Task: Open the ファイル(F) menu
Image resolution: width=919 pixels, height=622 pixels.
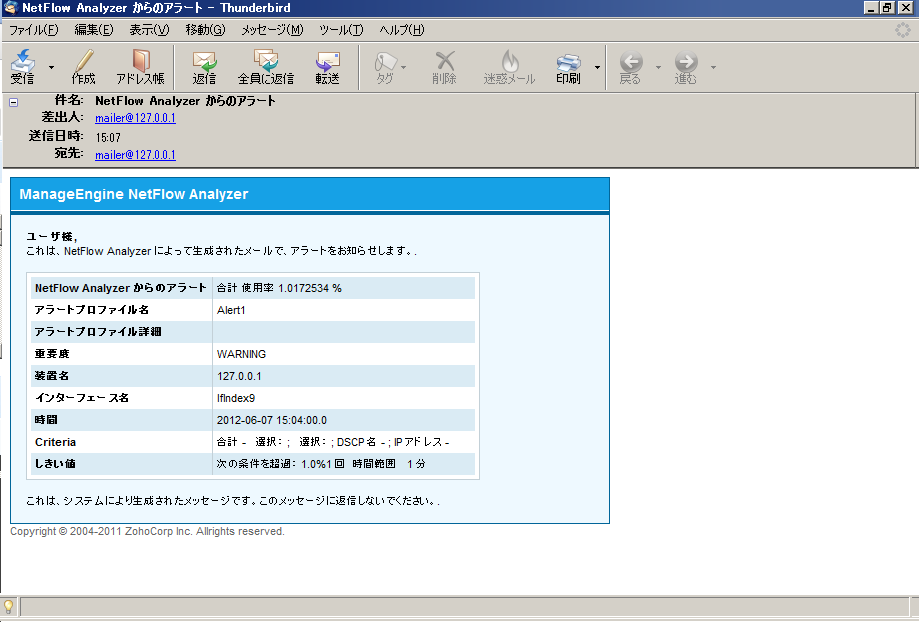Action: (x=34, y=30)
